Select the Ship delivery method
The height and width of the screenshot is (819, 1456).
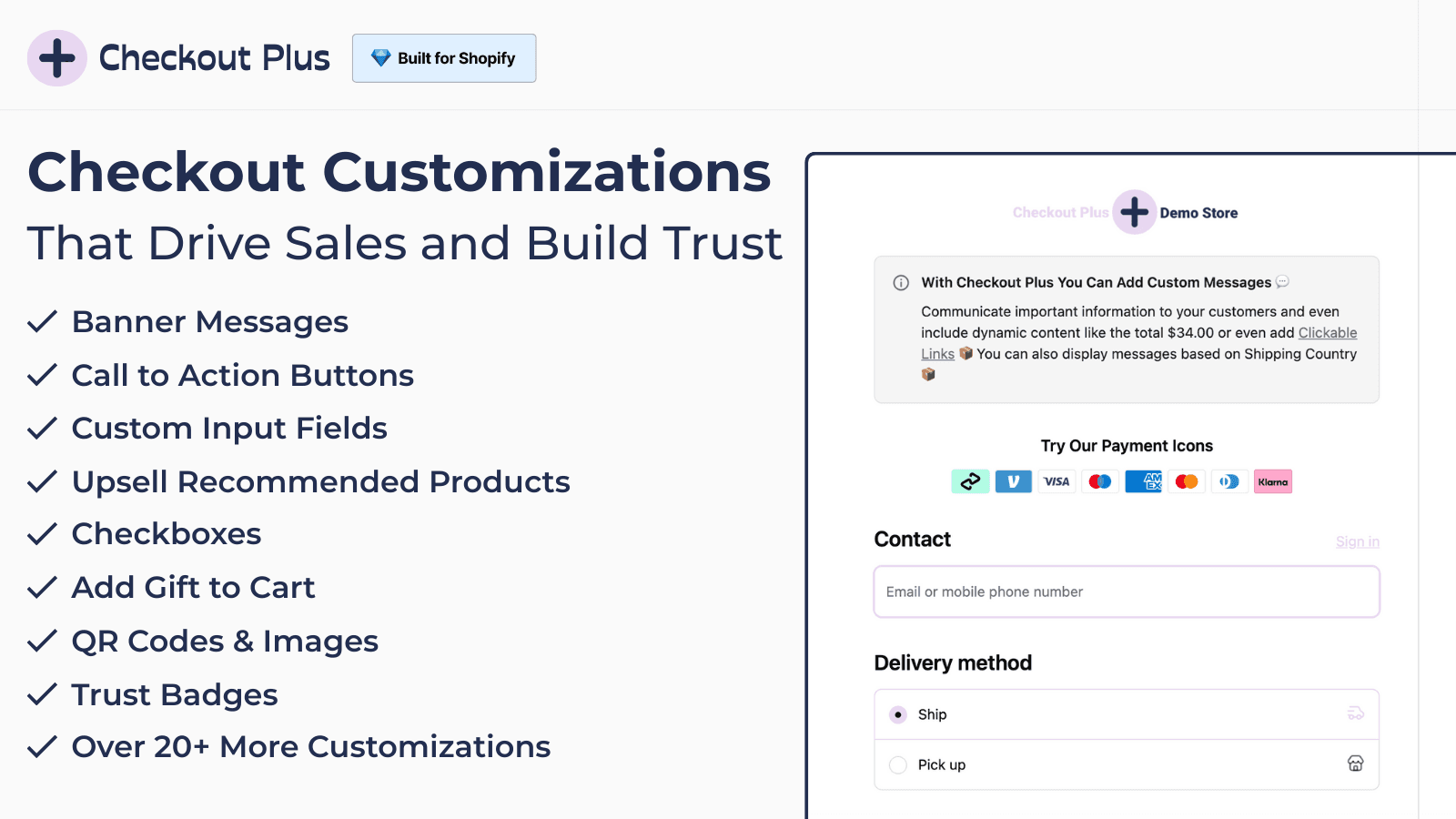897,714
